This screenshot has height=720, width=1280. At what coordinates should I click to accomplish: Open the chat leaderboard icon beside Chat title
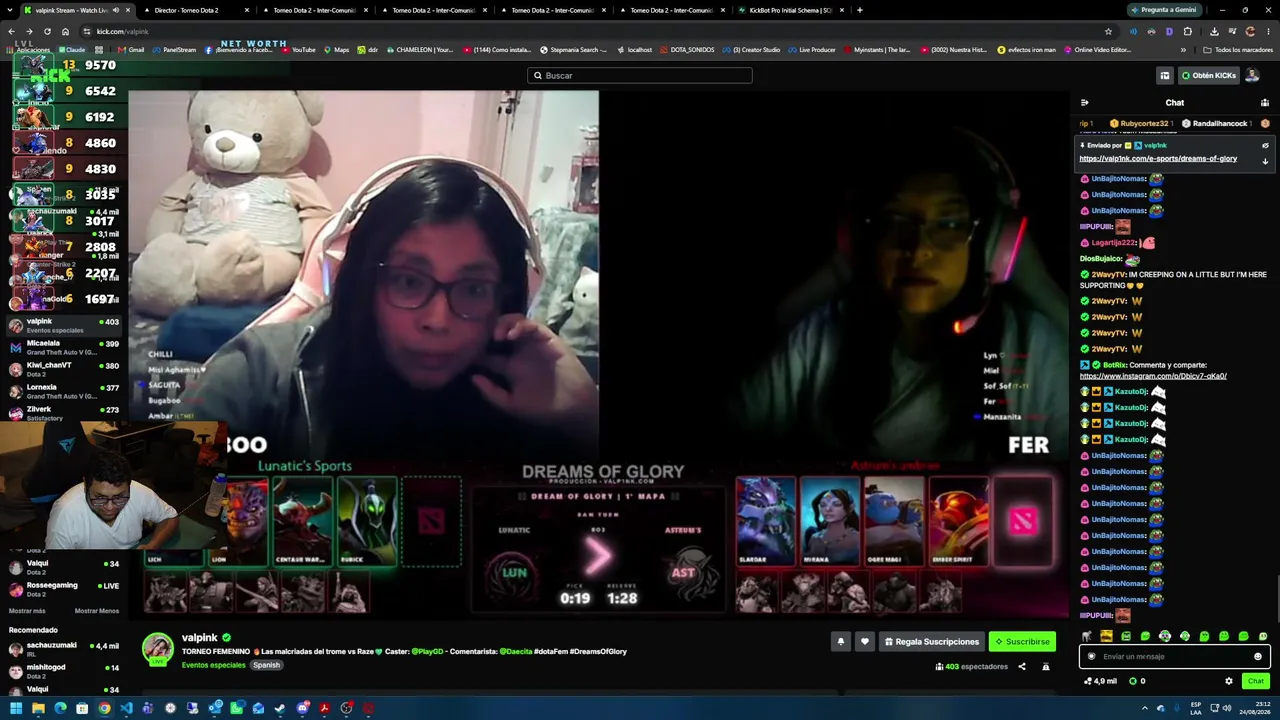coord(1264,102)
